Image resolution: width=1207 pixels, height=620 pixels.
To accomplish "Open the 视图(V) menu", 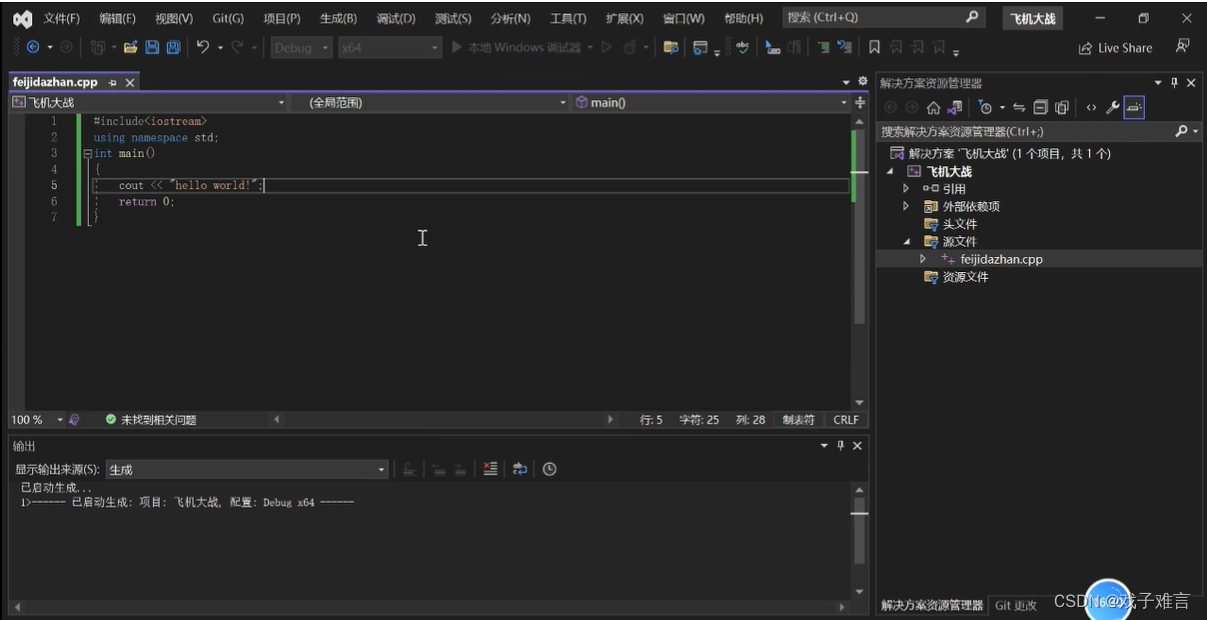I will click(174, 18).
